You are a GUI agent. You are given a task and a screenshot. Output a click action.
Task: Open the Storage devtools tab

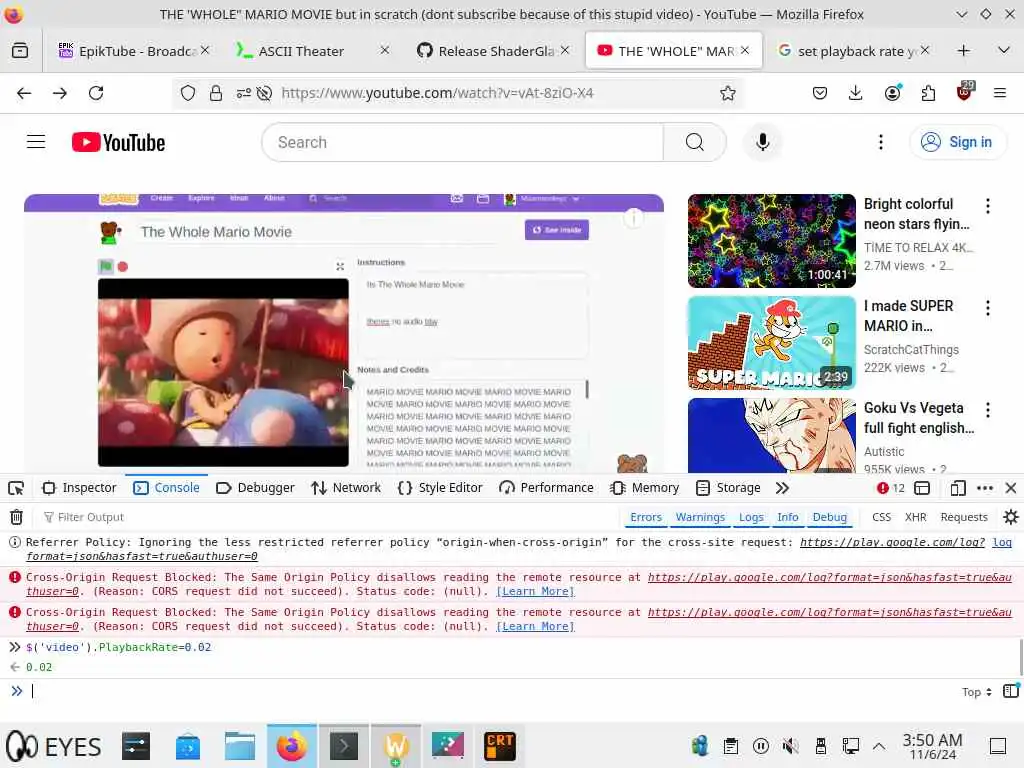728,488
